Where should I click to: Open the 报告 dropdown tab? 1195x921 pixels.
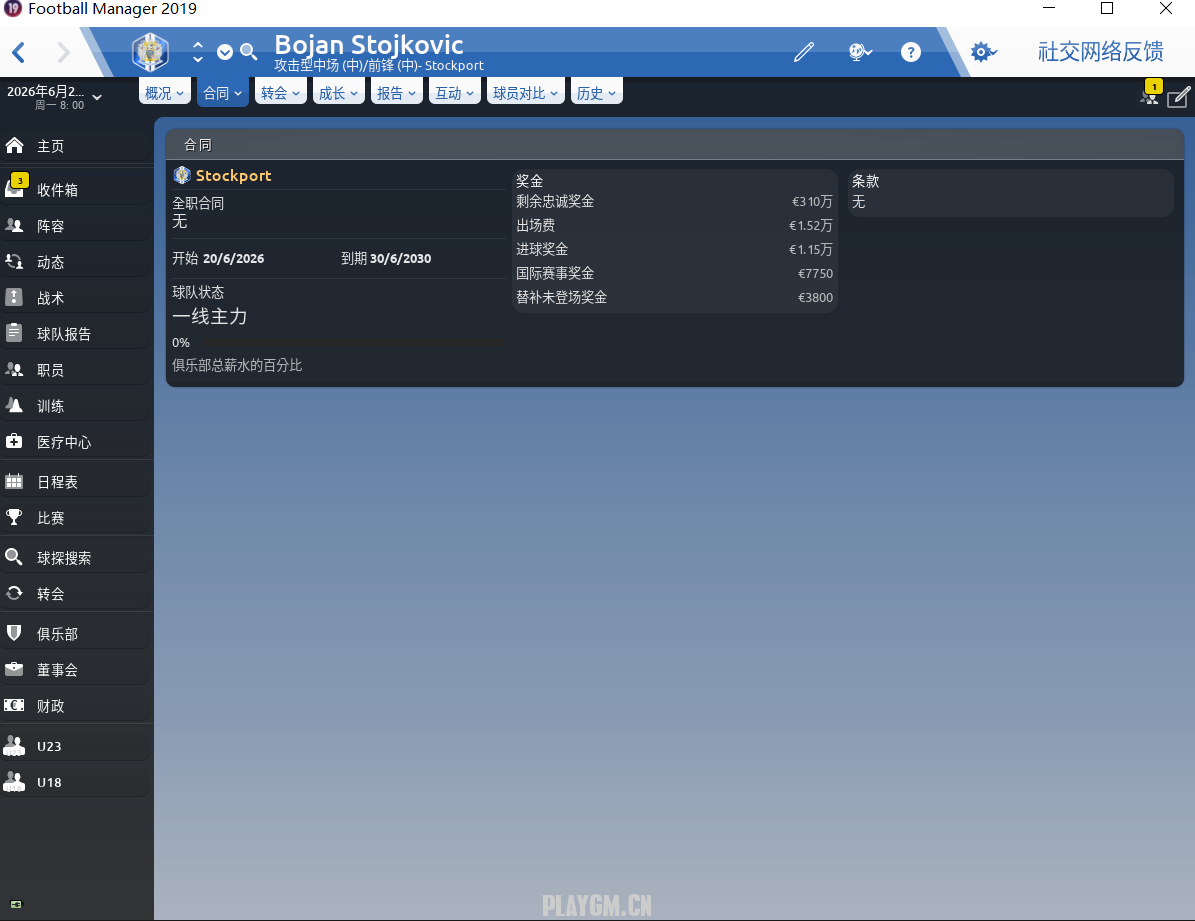396,92
